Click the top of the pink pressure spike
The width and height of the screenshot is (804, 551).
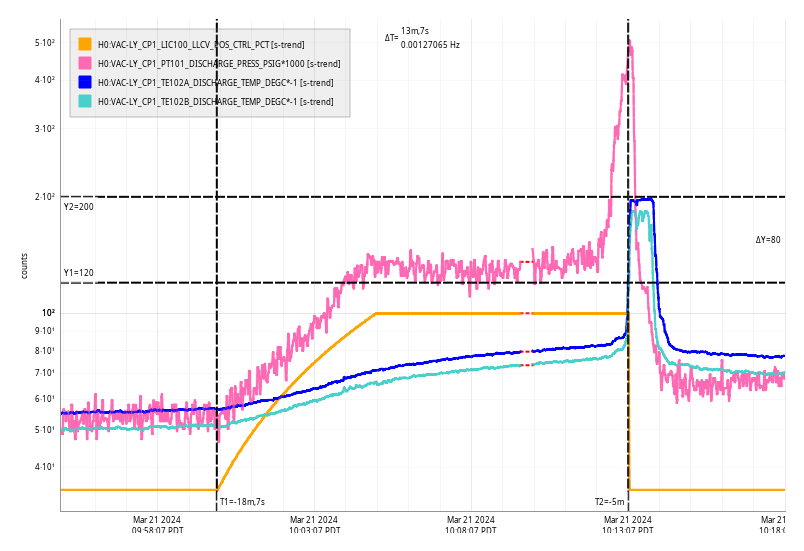pos(629,41)
